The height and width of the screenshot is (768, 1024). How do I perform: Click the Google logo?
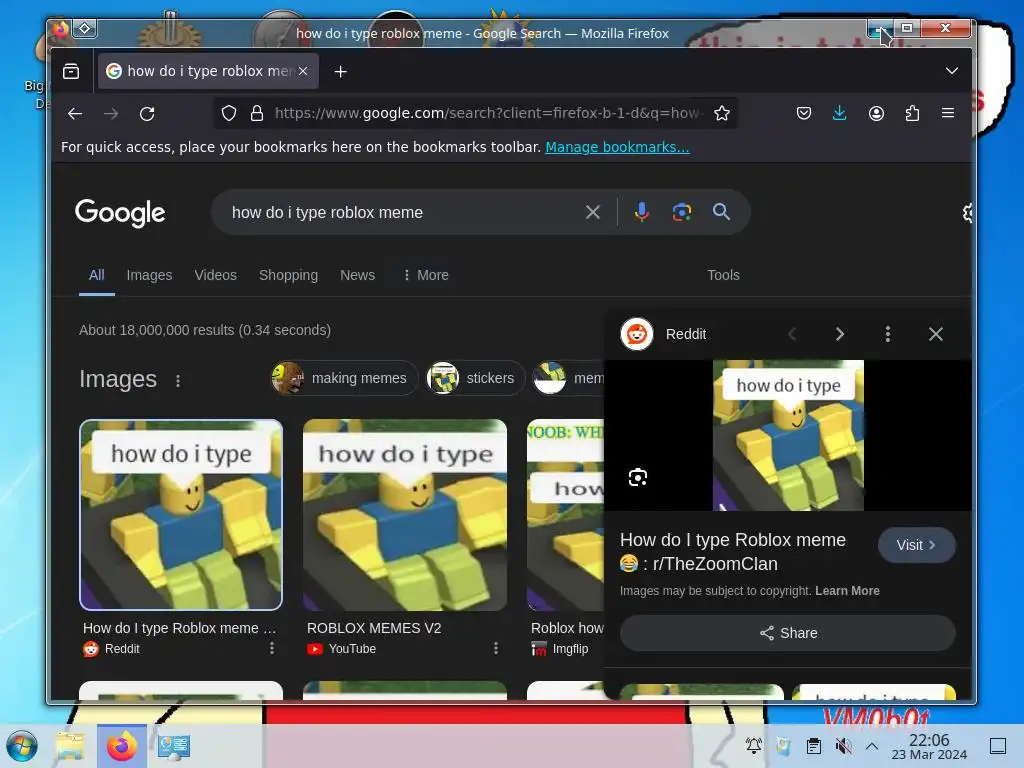120,213
